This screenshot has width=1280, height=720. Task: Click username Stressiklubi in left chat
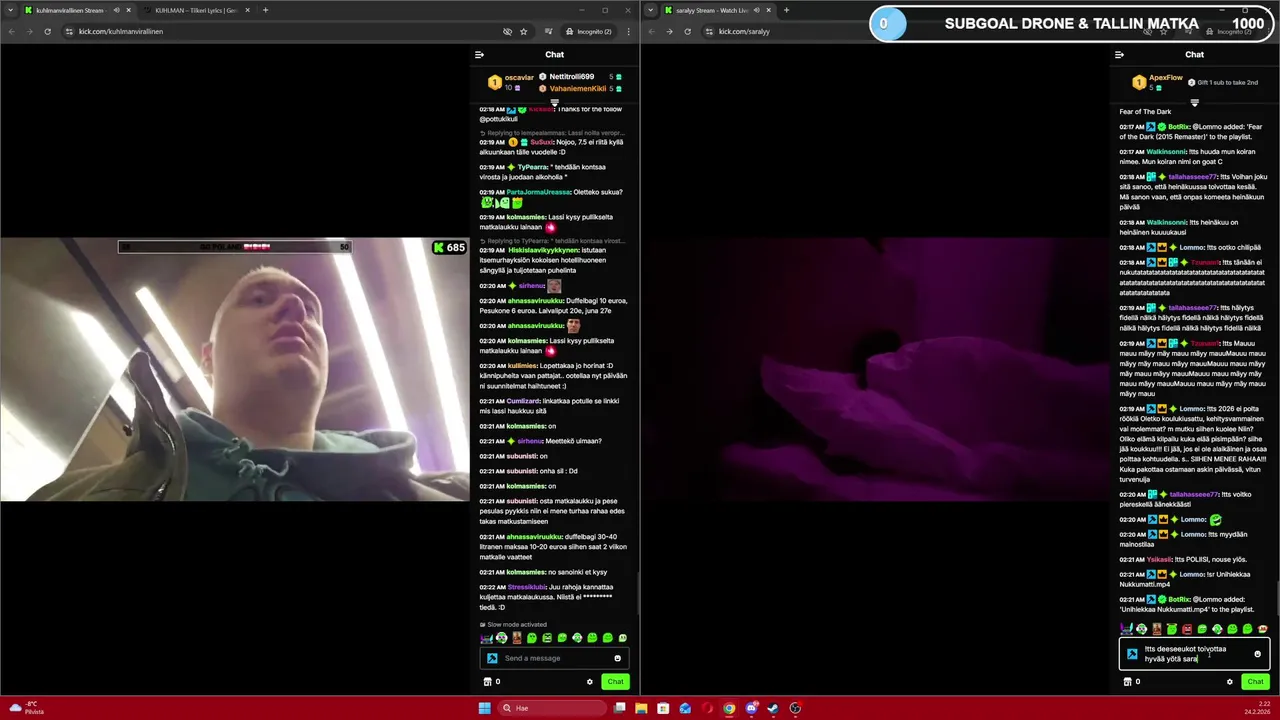pyautogui.click(x=527, y=587)
